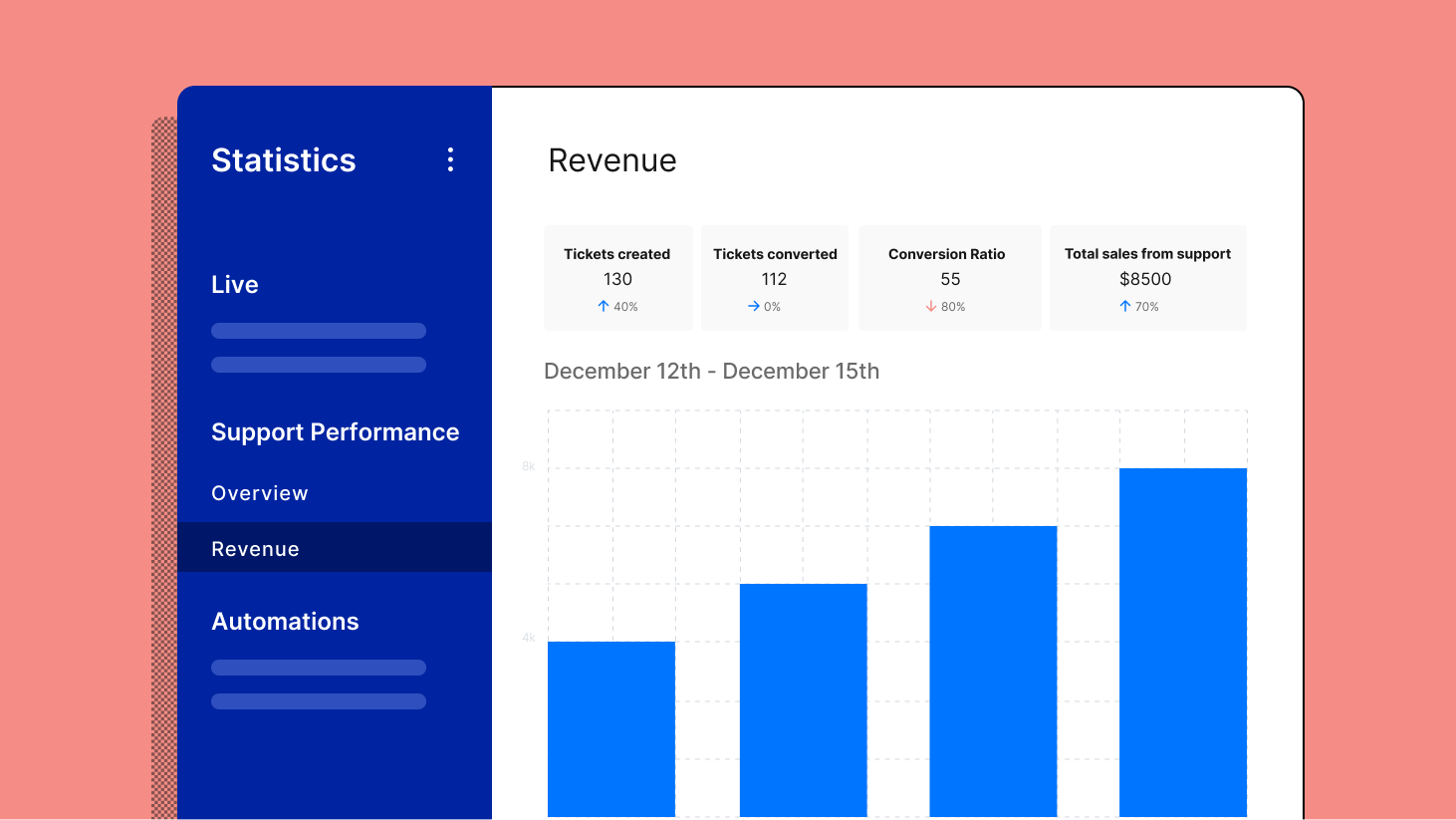The image size is (1456, 820).
Task: Open the Automations section heading
Action: (285, 622)
